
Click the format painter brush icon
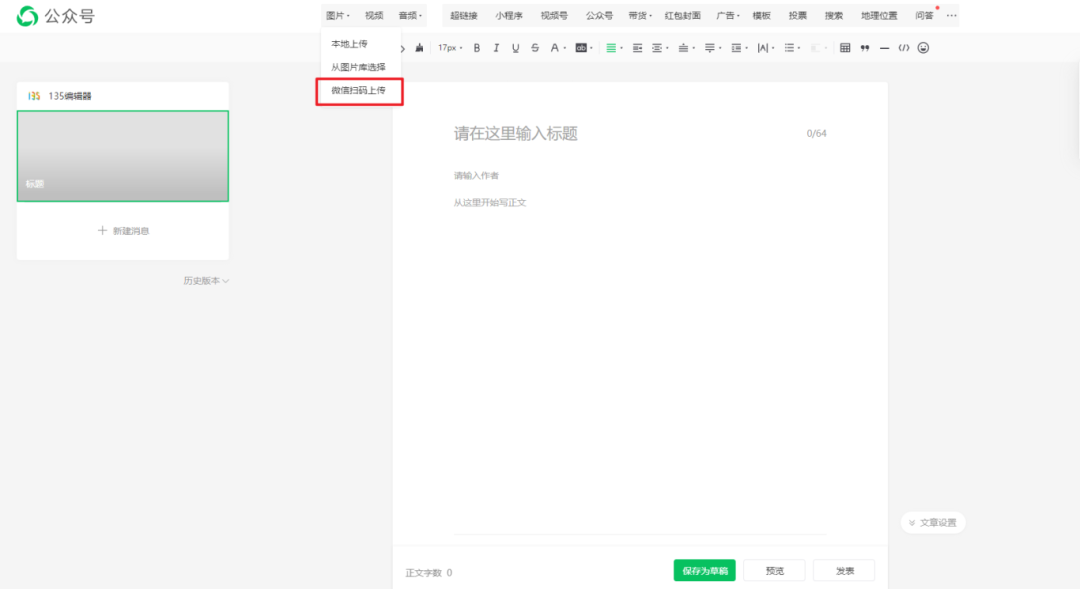pyautogui.click(x=419, y=48)
